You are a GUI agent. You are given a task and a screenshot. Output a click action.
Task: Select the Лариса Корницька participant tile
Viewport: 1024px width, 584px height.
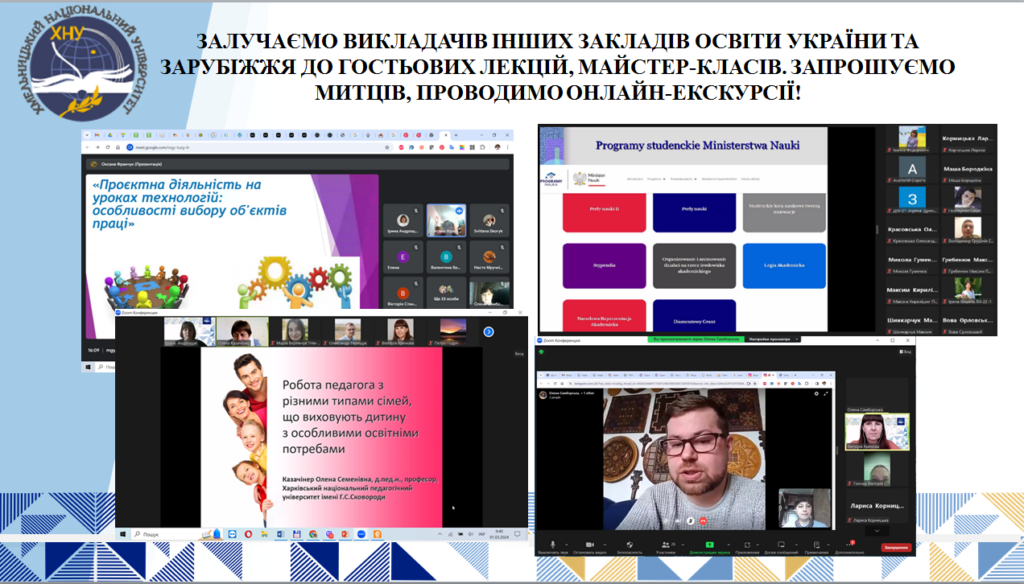point(876,508)
